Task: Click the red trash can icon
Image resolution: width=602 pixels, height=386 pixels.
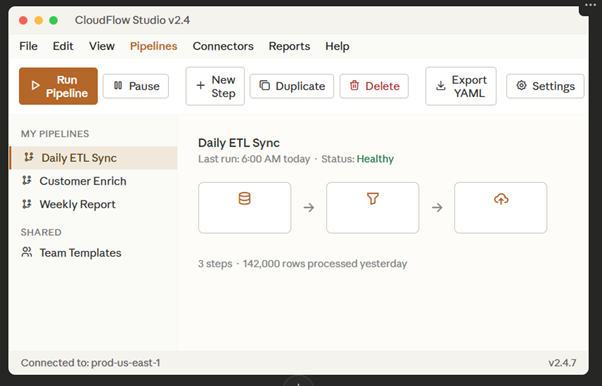Action: pyautogui.click(x=354, y=85)
